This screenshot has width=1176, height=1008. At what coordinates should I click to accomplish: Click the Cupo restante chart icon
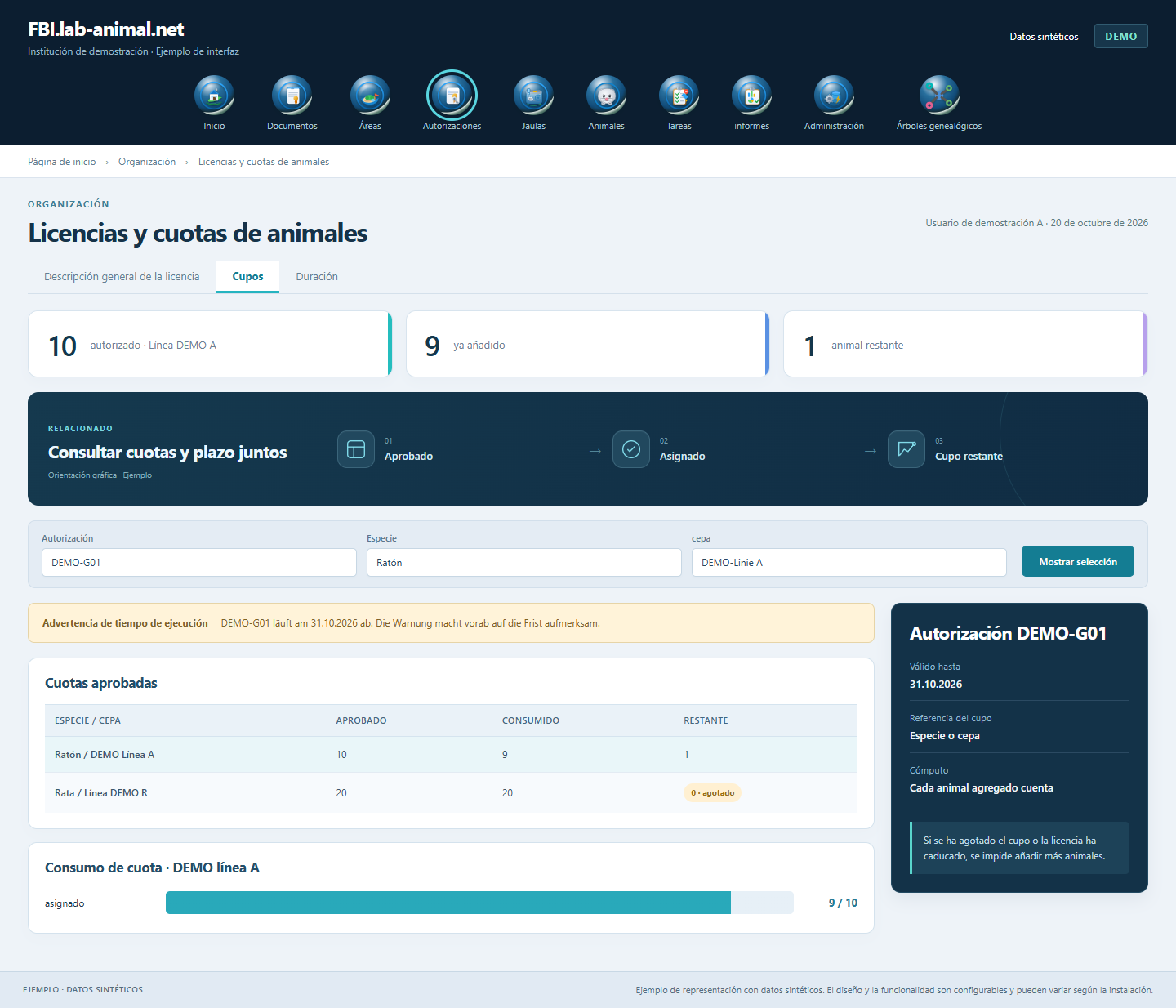(x=906, y=449)
